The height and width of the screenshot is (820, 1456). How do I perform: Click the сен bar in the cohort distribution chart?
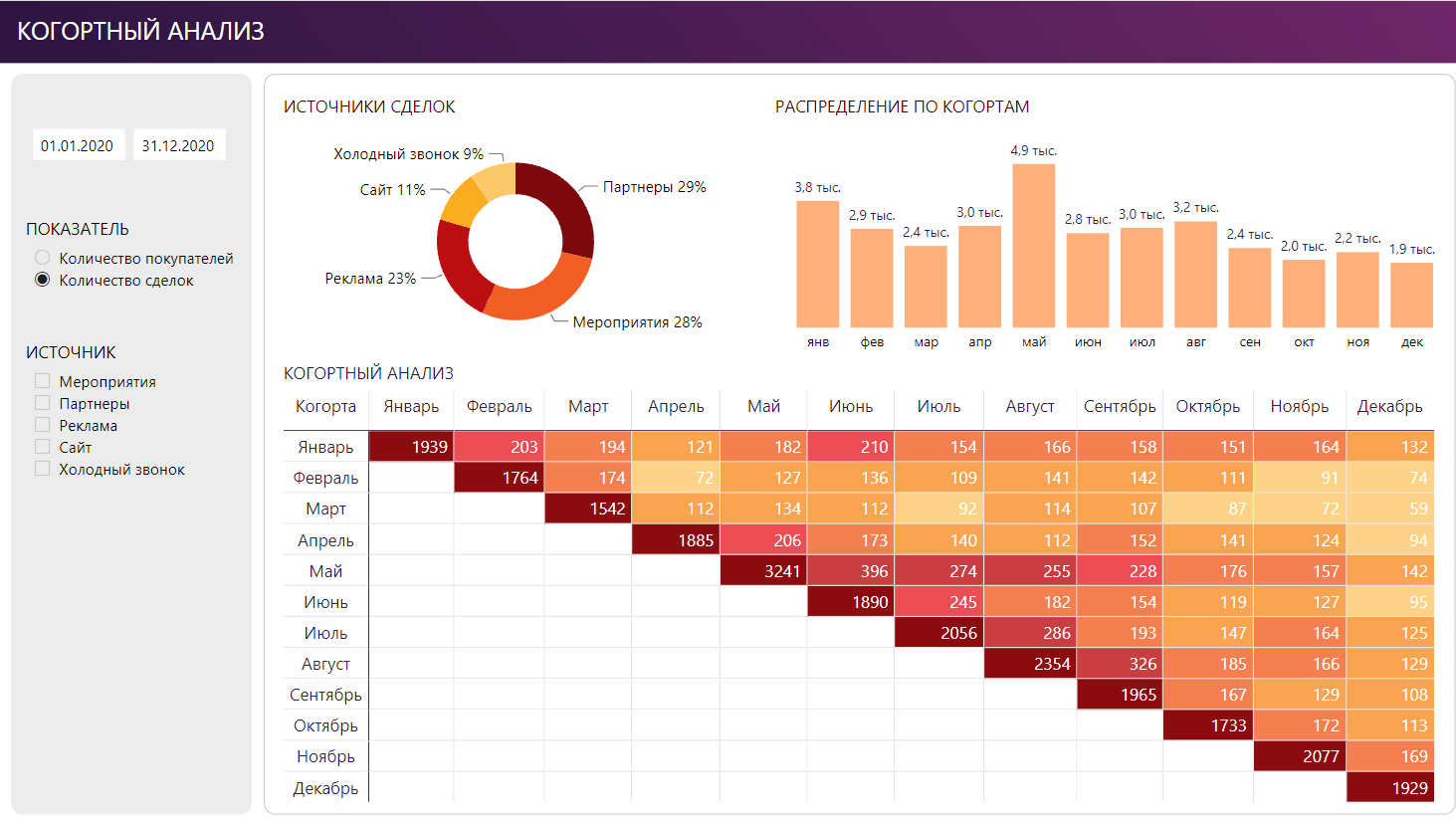click(x=1250, y=288)
